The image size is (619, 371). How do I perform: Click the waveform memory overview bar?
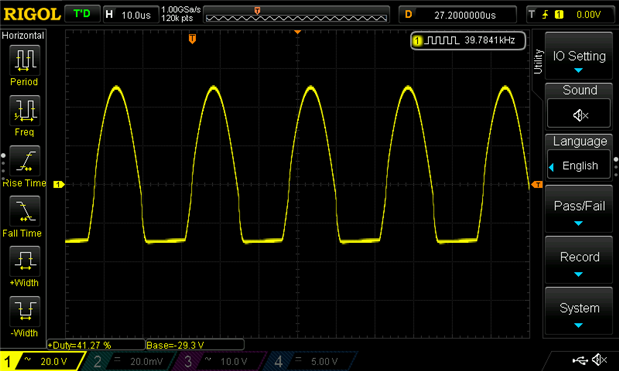click(x=296, y=15)
